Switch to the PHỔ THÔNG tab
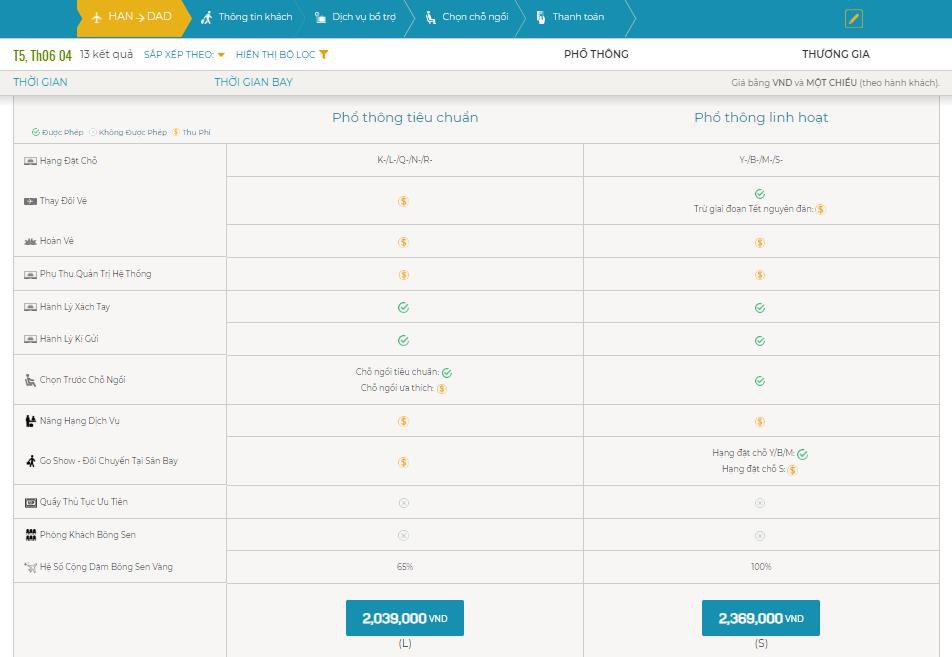 (596, 54)
